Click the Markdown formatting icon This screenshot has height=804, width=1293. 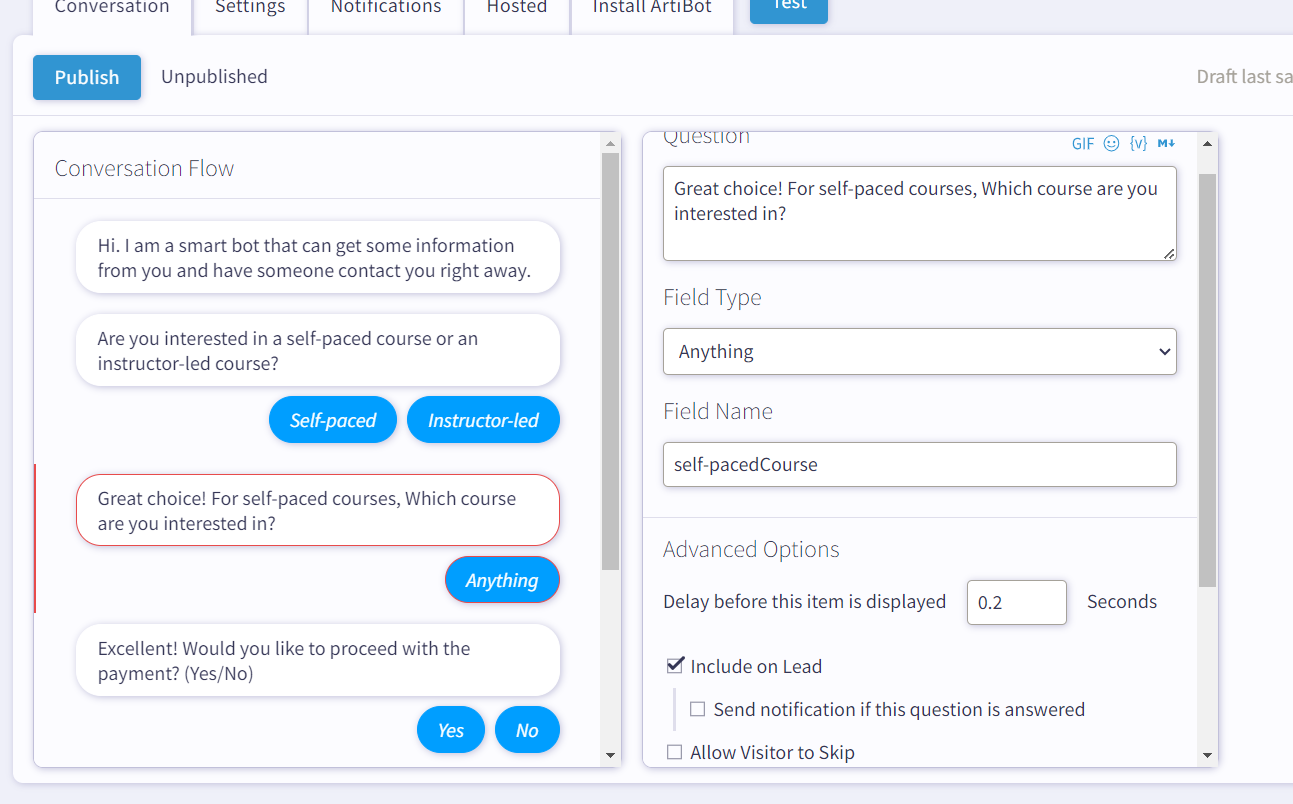1166,144
